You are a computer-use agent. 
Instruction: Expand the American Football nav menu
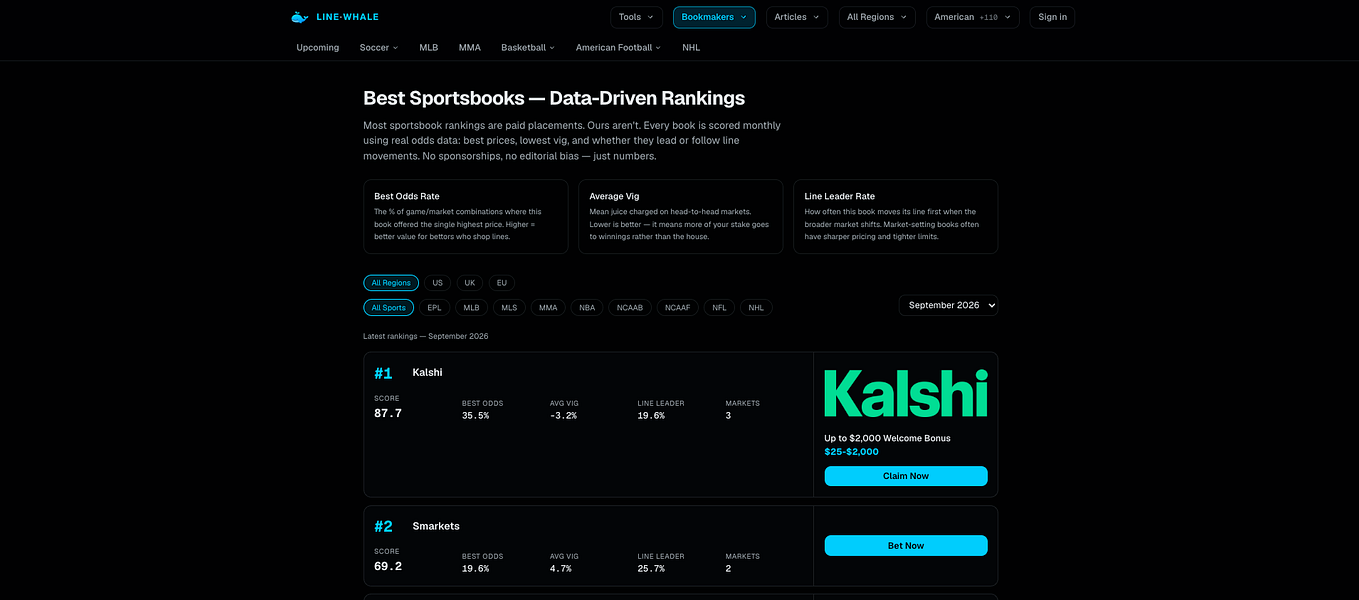(x=619, y=47)
